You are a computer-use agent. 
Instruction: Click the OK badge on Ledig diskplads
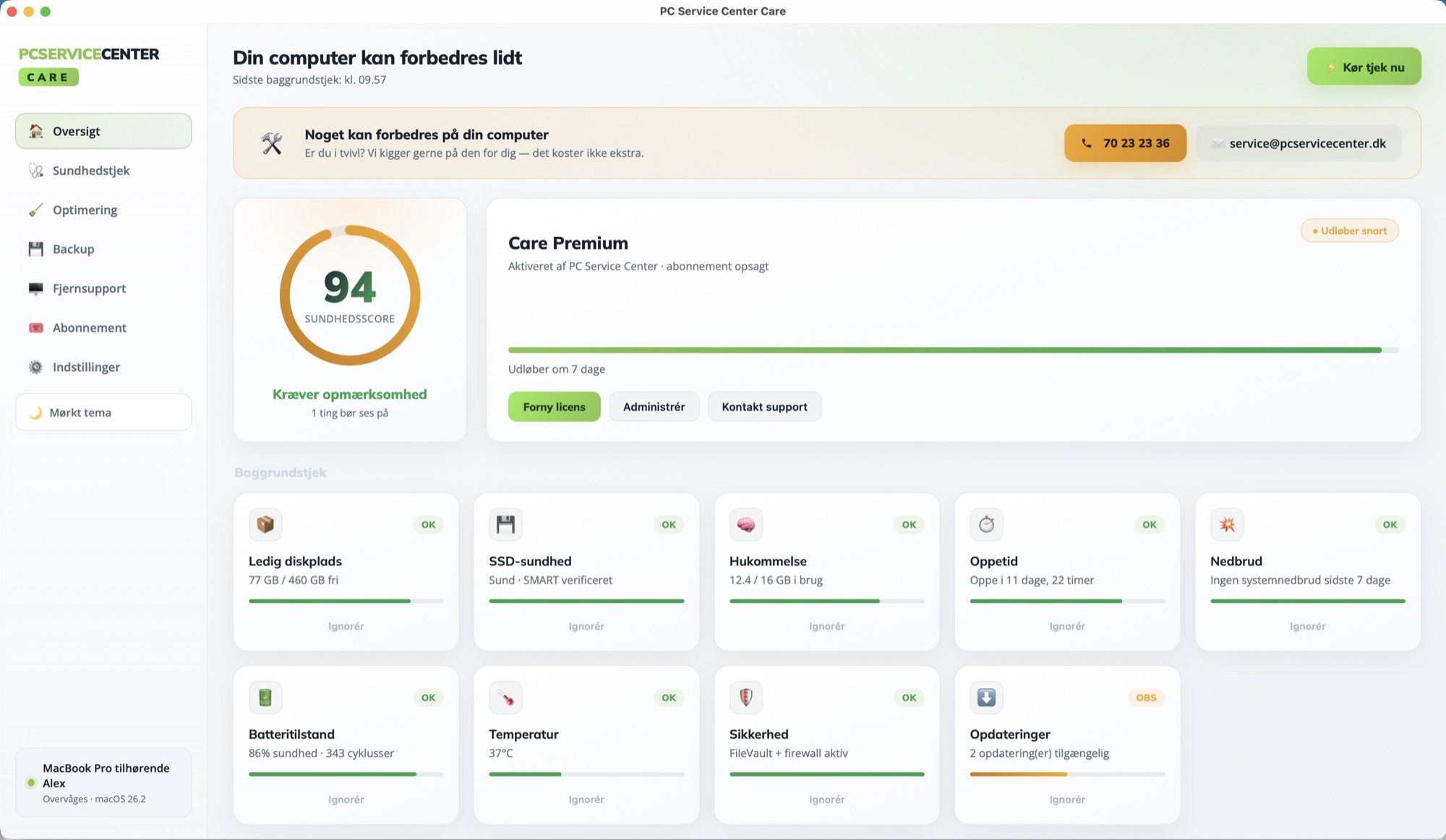pyautogui.click(x=428, y=525)
